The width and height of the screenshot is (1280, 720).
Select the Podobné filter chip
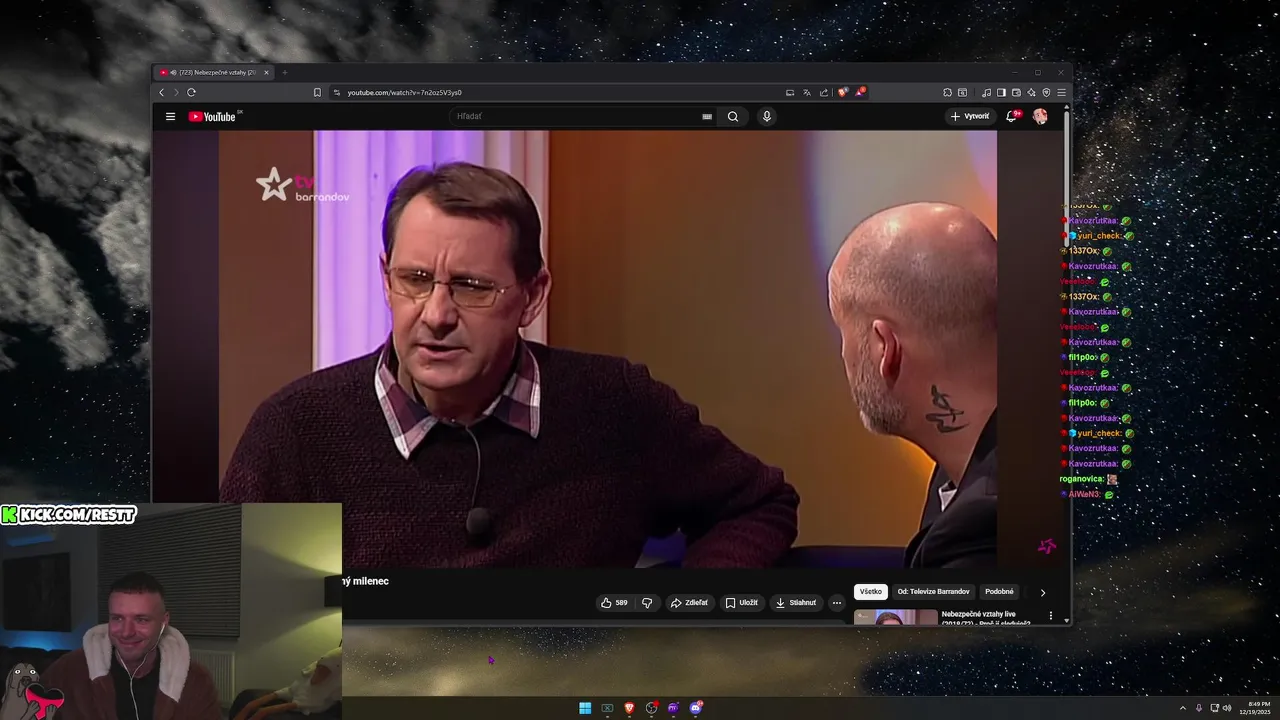(999, 592)
